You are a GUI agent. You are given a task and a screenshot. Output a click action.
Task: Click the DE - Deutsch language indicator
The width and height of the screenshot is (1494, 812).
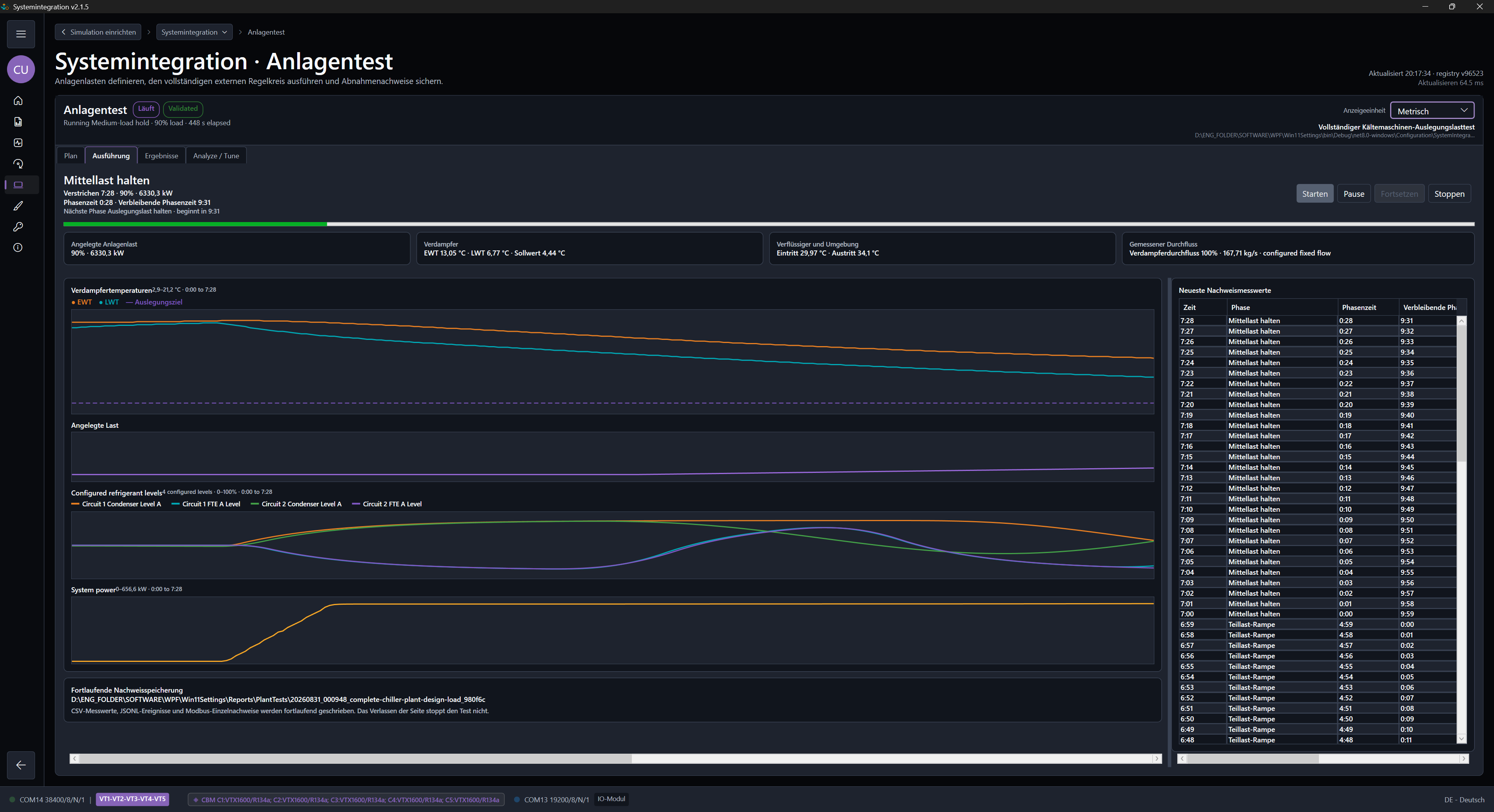1464,800
